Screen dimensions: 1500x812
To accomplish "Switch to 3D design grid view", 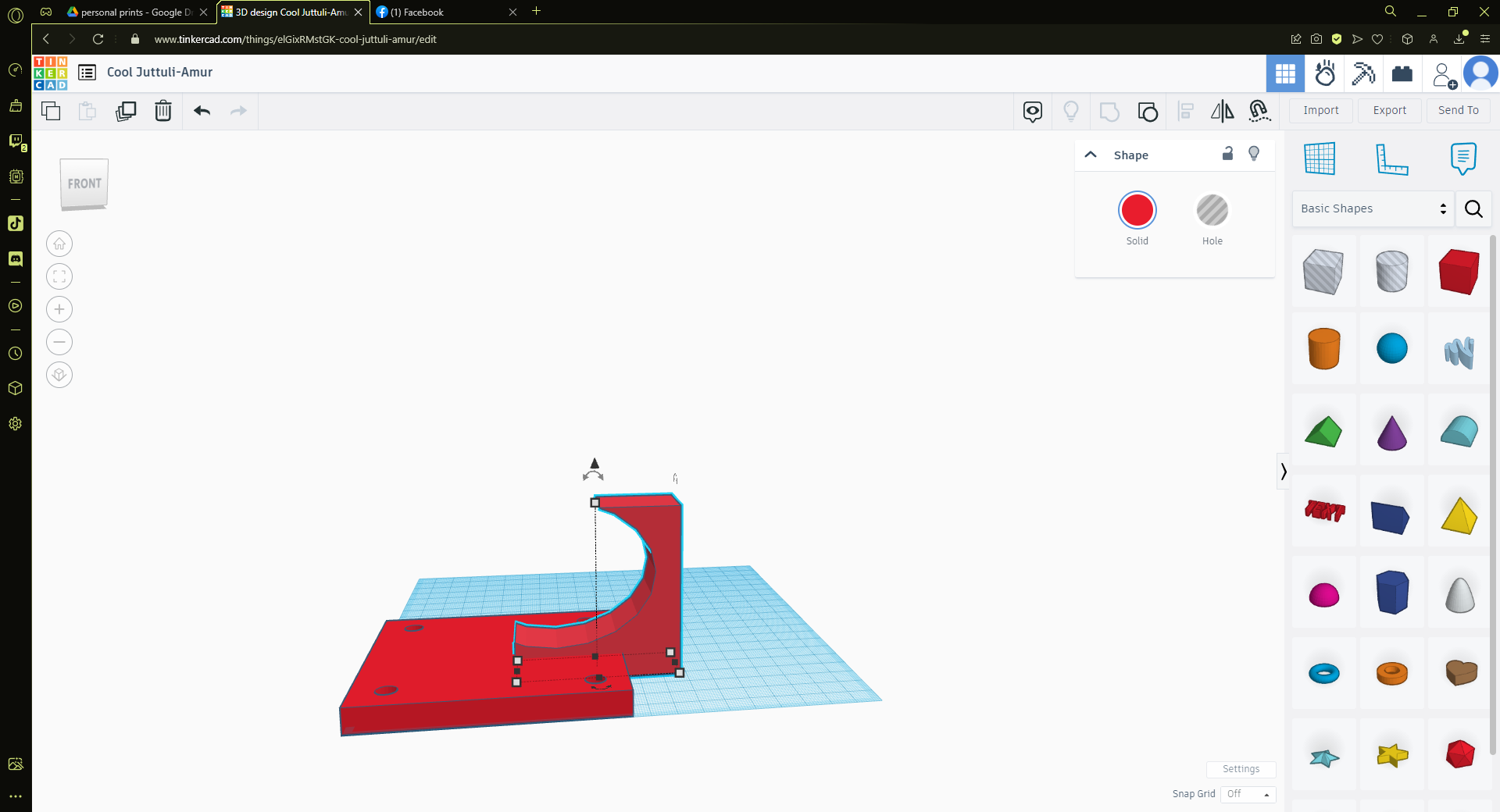I will tap(1285, 74).
